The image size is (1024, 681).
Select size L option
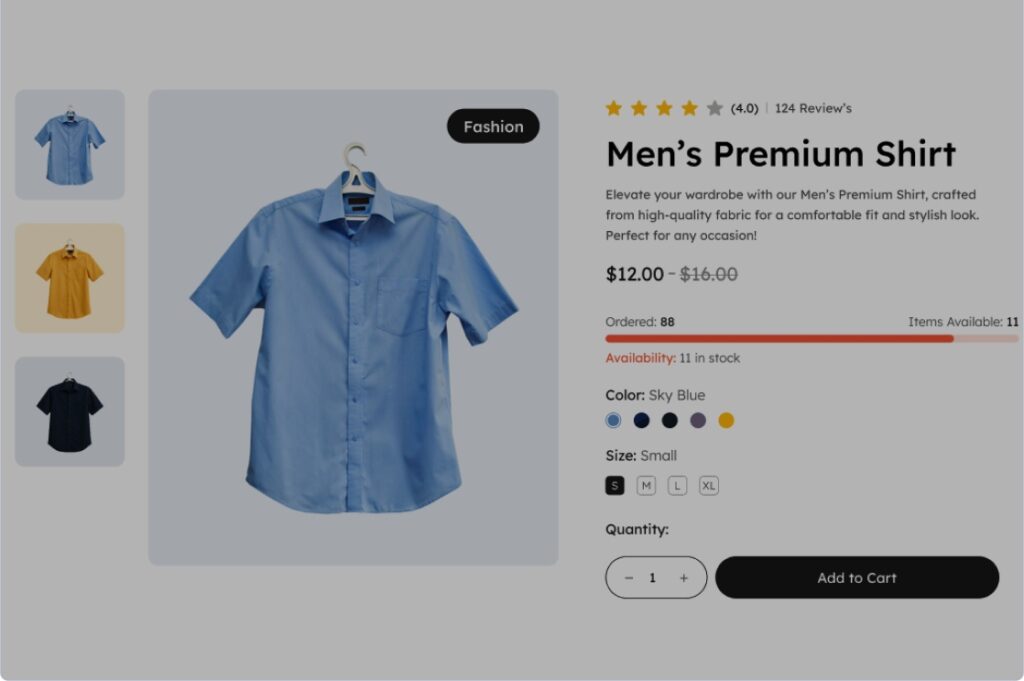coord(677,486)
